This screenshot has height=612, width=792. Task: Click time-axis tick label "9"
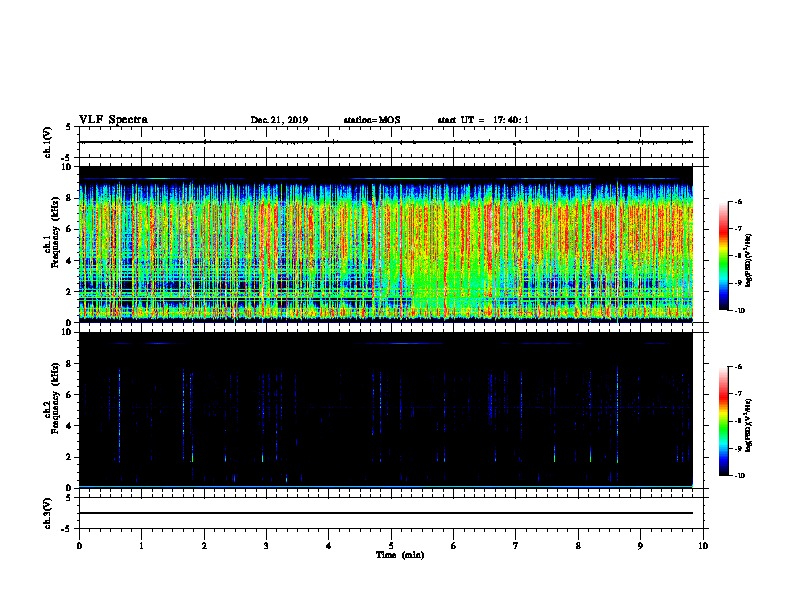[640, 546]
